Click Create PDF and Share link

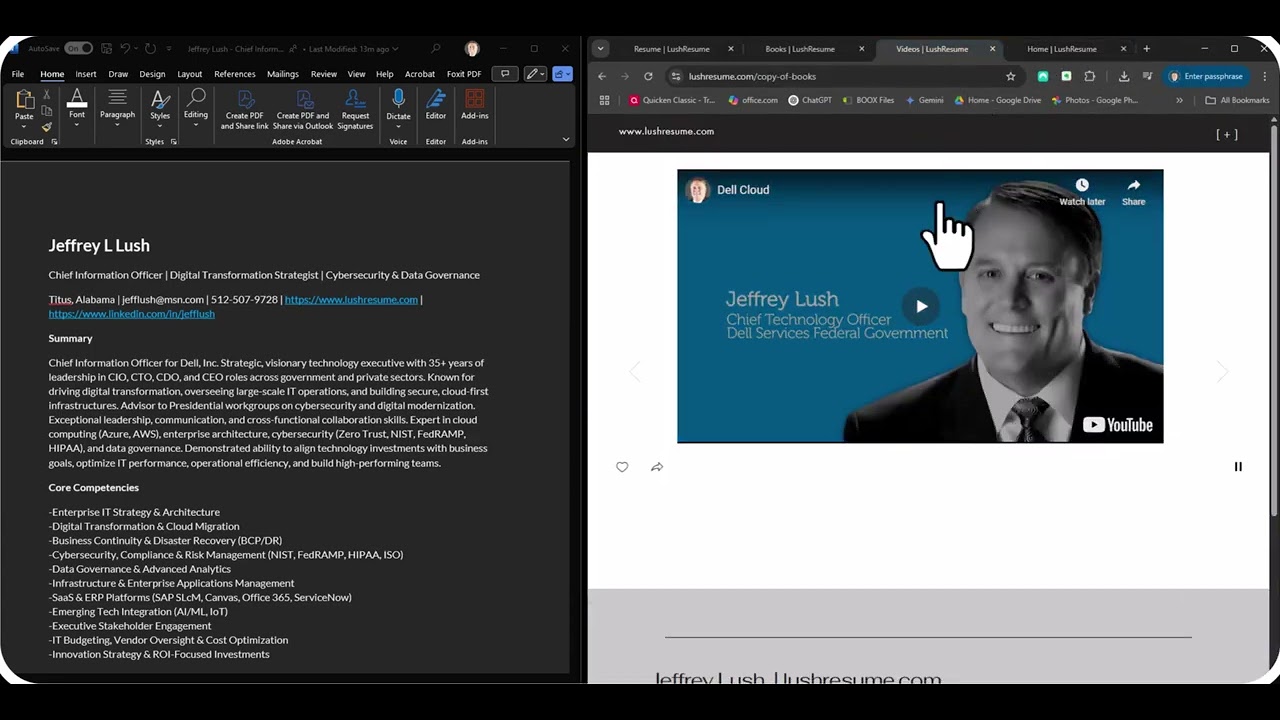click(245, 109)
